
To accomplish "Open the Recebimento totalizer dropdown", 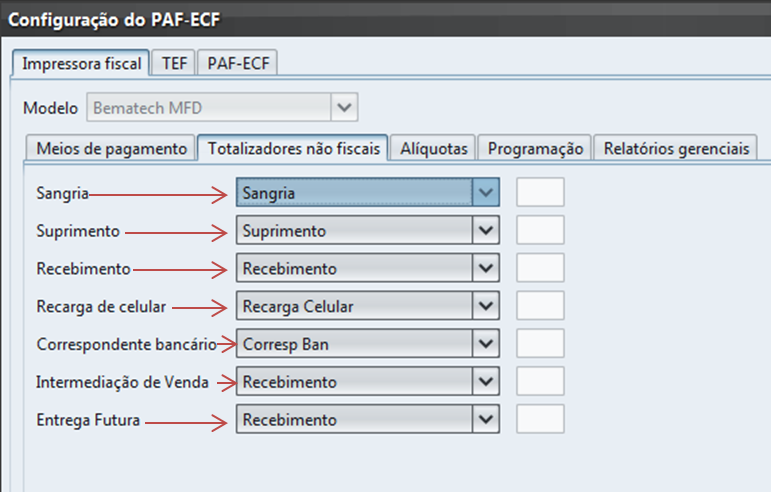I will 486,268.
